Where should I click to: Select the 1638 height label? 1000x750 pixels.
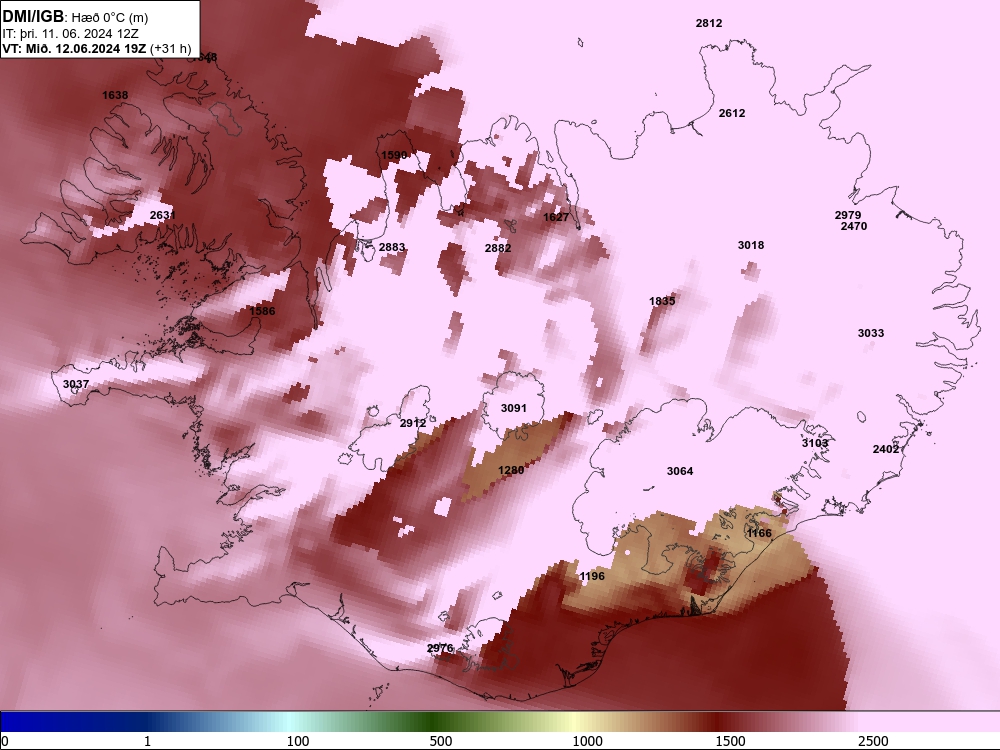(x=115, y=95)
